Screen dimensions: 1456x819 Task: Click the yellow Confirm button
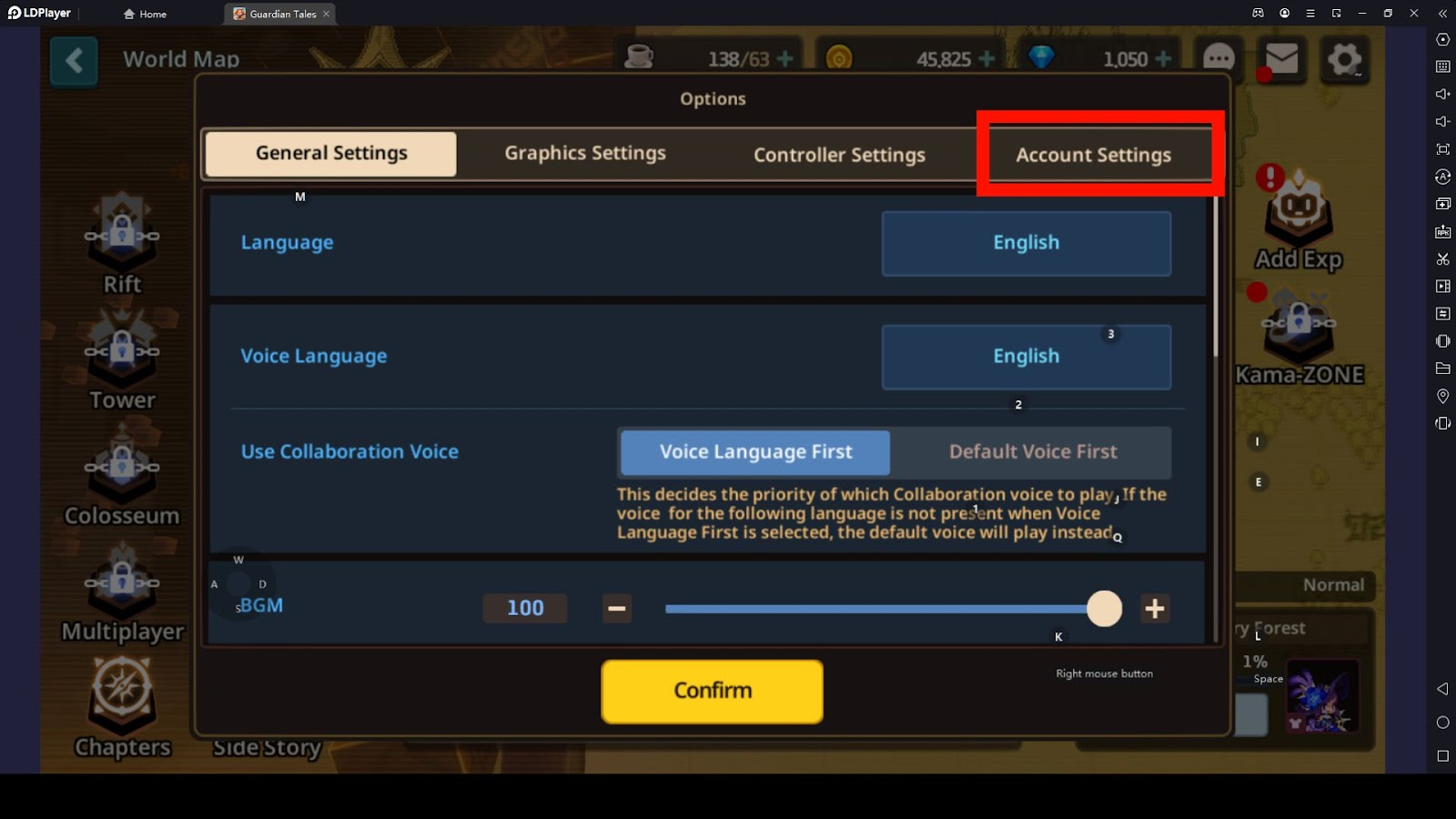click(x=712, y=692)
